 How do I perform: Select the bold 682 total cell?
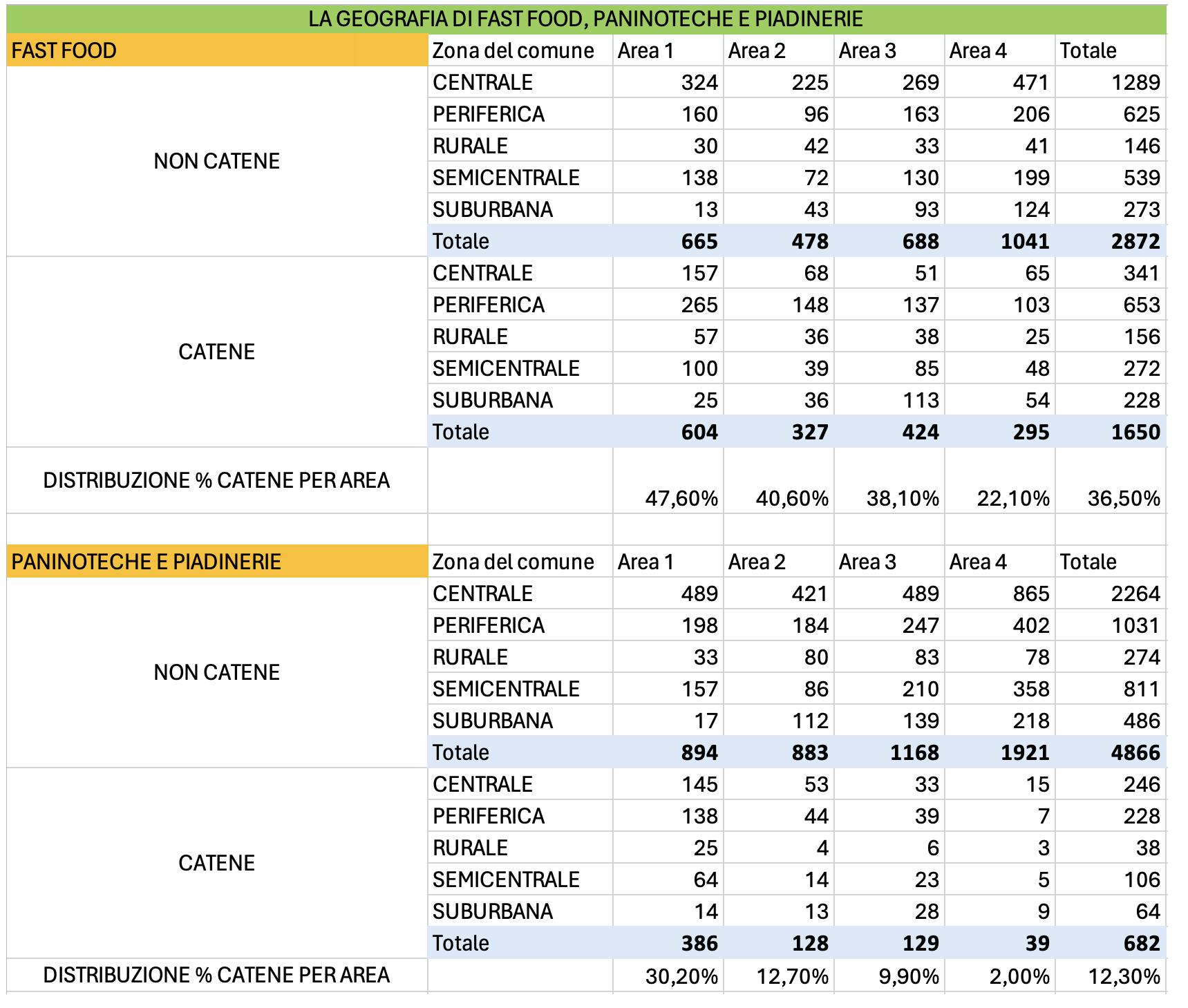pyautogui.click(x=1111, y=943)
